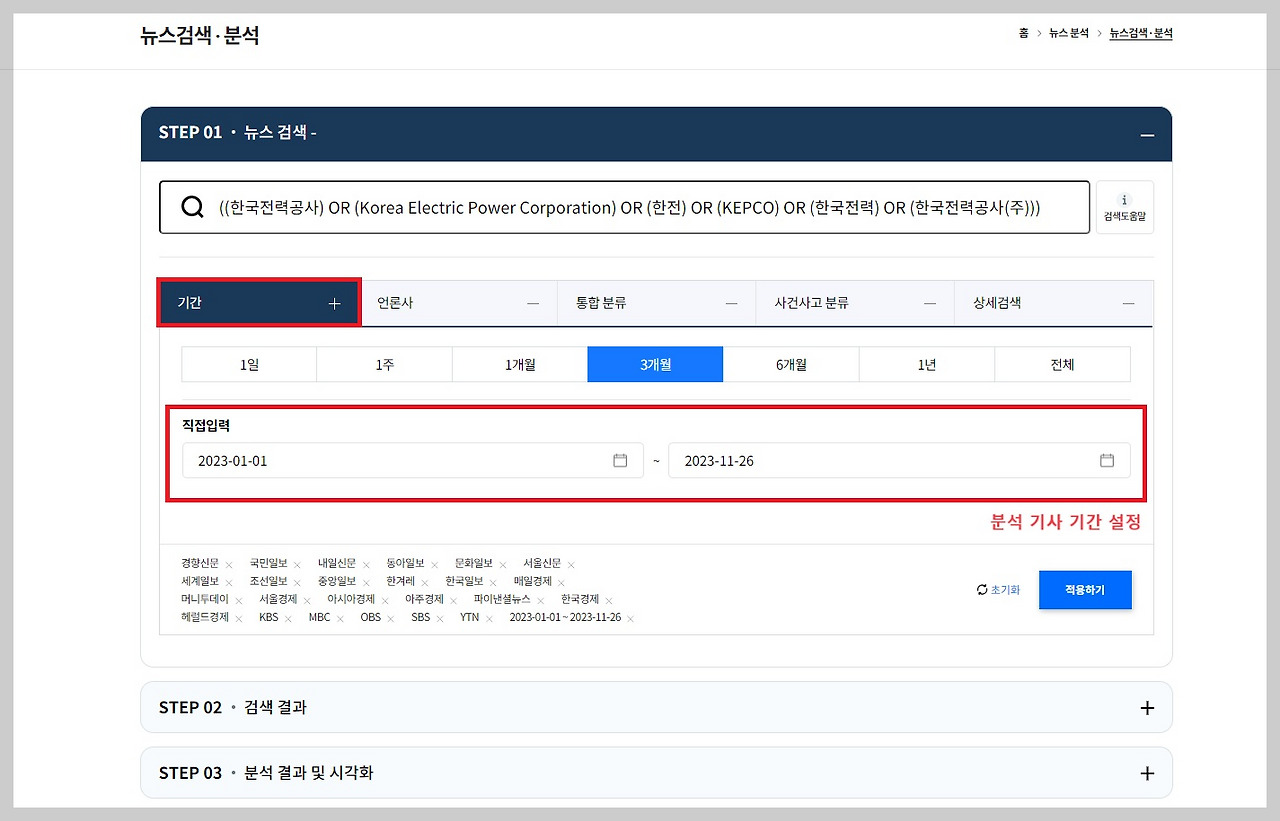Select the 1주 period option
This screenshot has width=1280, height=821.
pos(385,365)
